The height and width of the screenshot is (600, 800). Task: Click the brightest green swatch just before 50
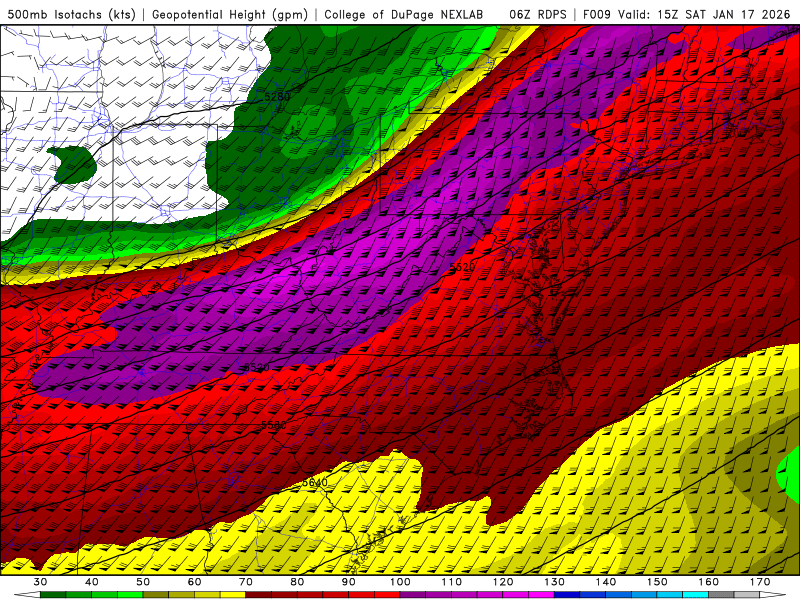tap(130, 595)
